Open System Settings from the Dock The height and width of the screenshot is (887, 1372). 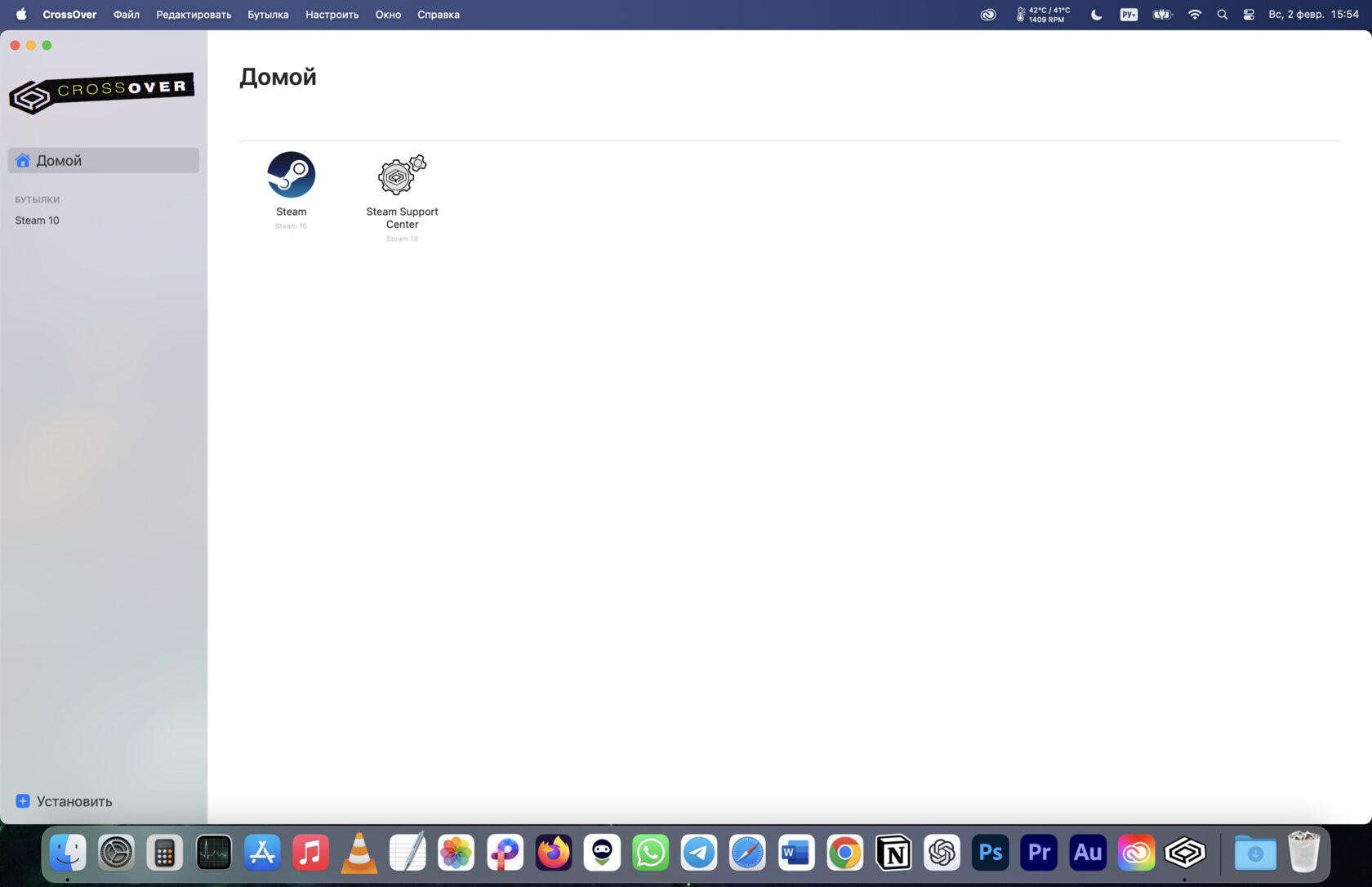(x=116, y=853)
